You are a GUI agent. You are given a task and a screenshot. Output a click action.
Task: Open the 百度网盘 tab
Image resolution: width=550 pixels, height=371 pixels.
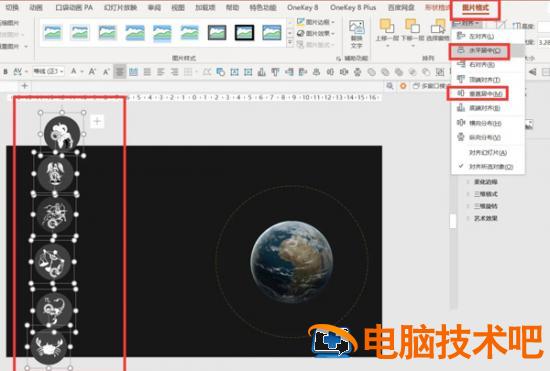point(401,7)
